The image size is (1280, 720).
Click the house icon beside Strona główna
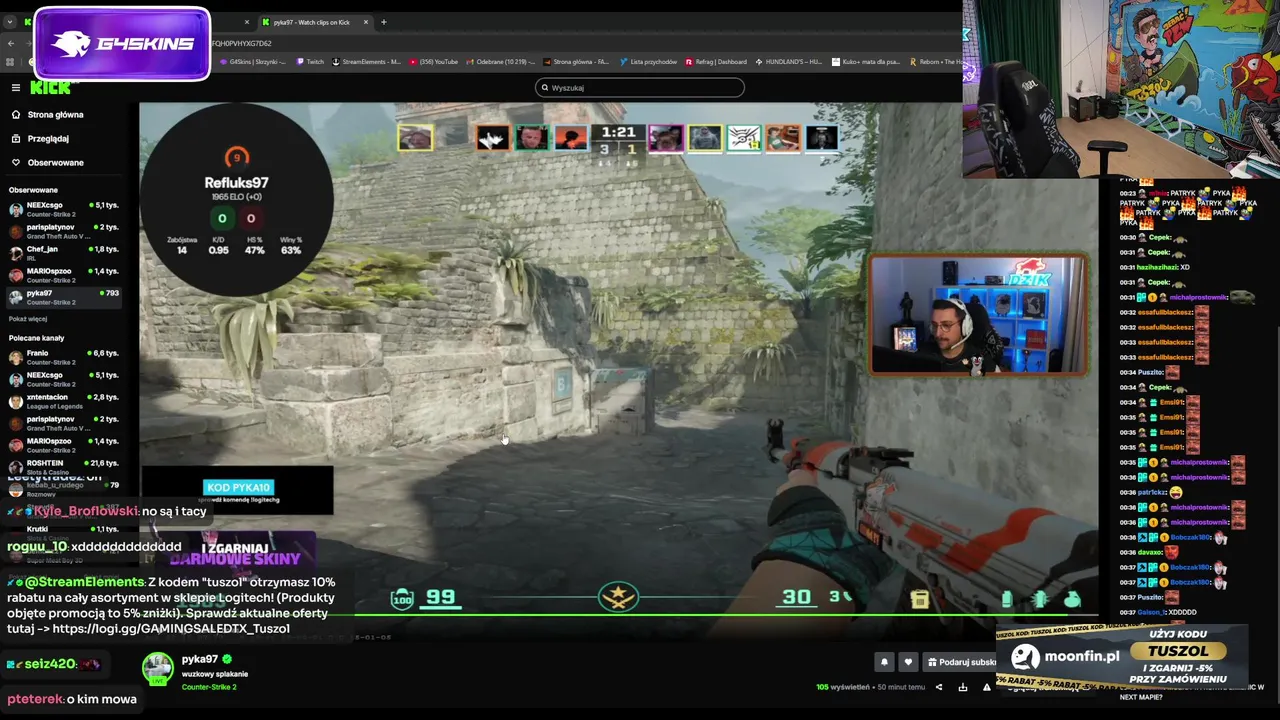(16, 115)
